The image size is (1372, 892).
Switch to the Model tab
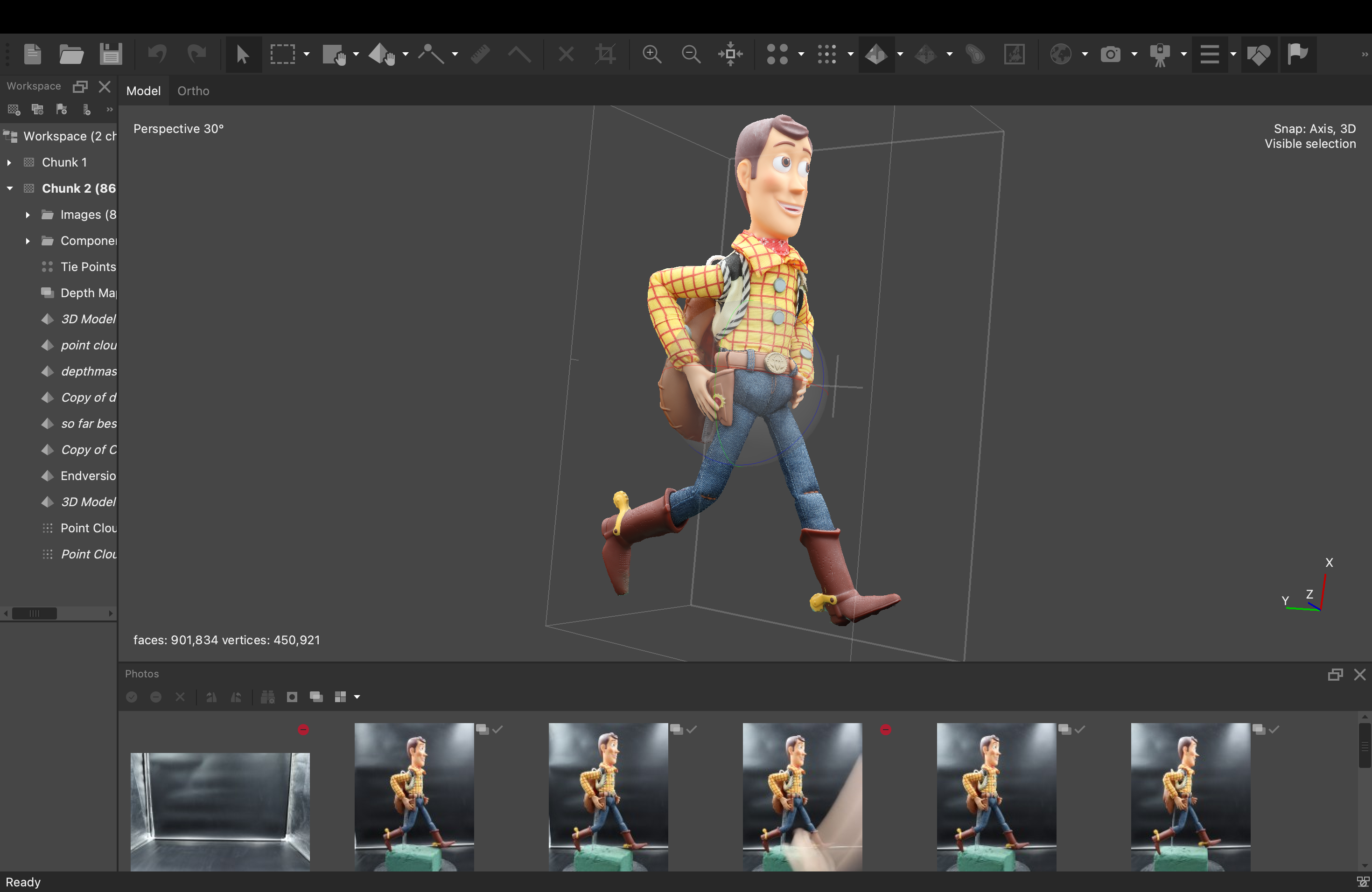tap(143, 91)
